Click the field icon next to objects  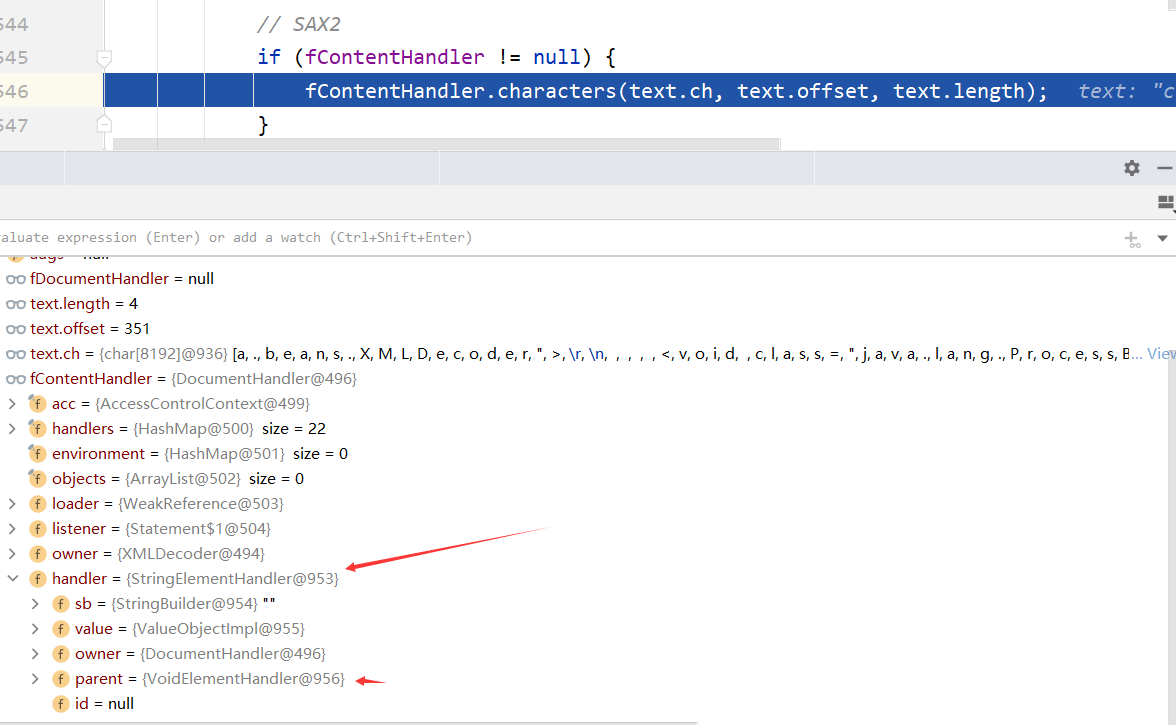pos(37,478)
